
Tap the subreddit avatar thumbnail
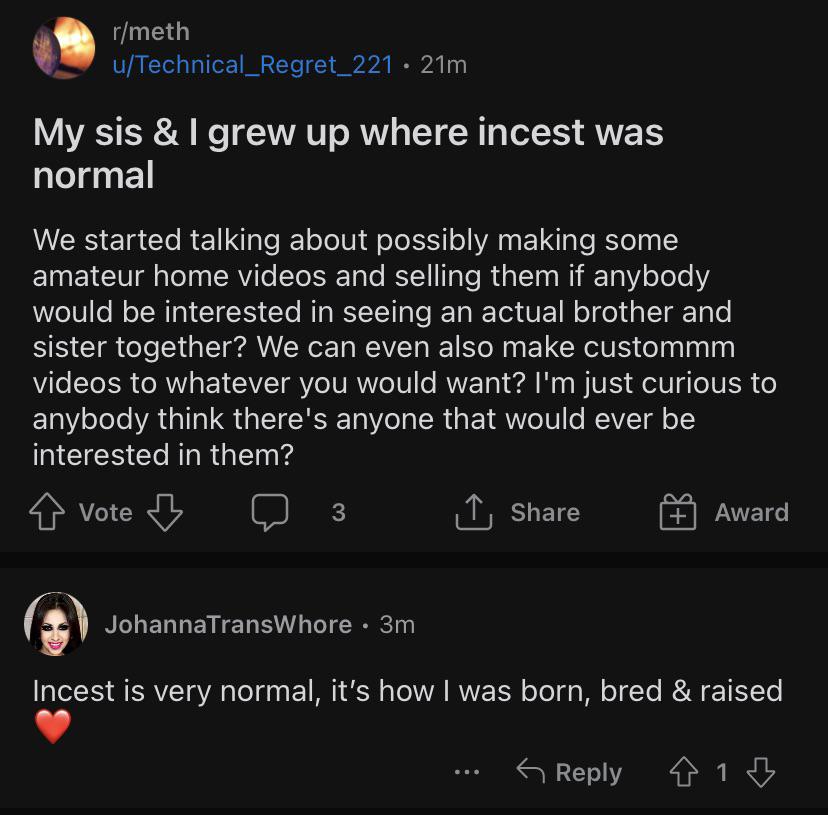point(64,47)
